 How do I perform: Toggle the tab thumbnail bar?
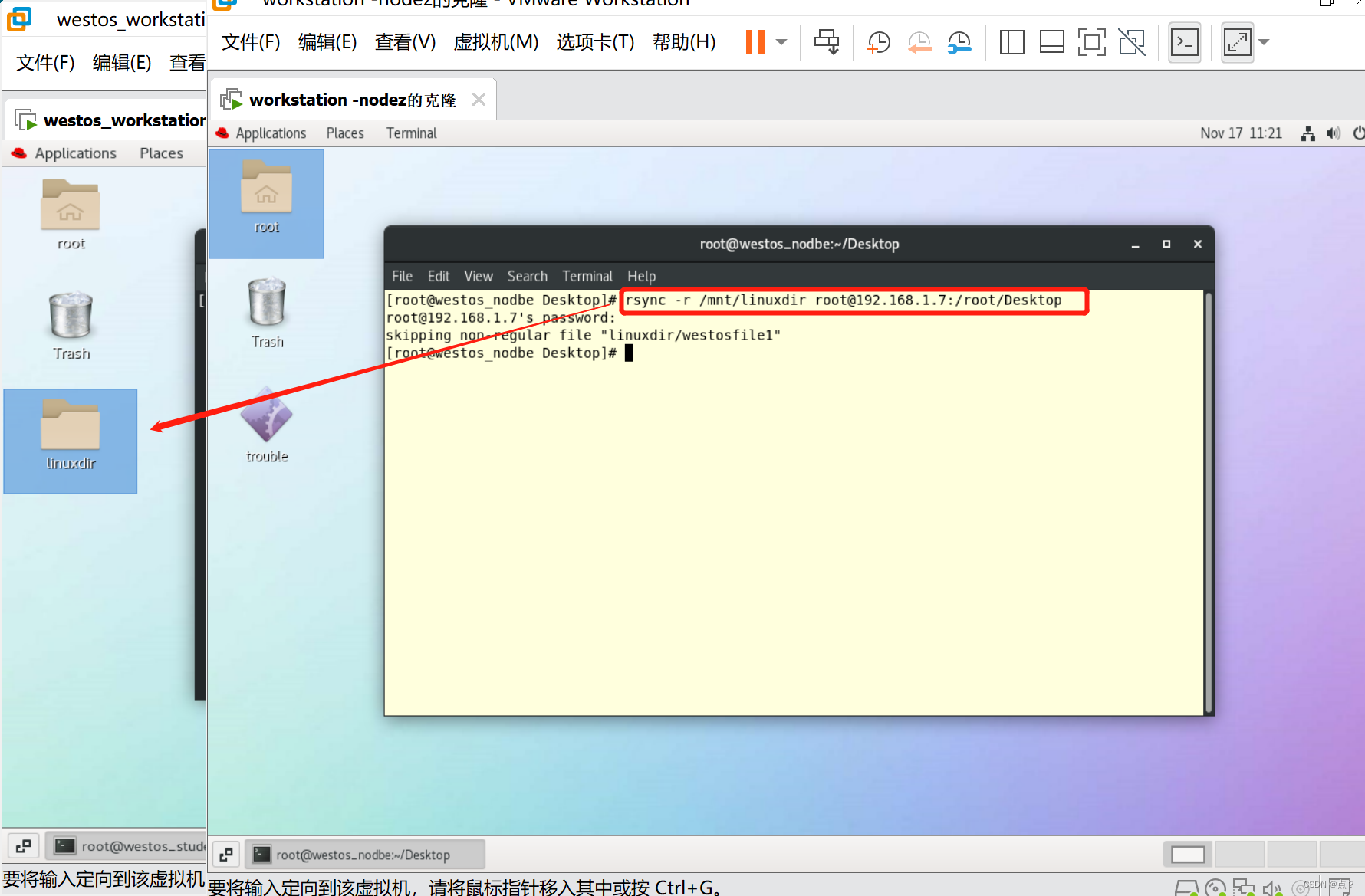click(1051, 42)
